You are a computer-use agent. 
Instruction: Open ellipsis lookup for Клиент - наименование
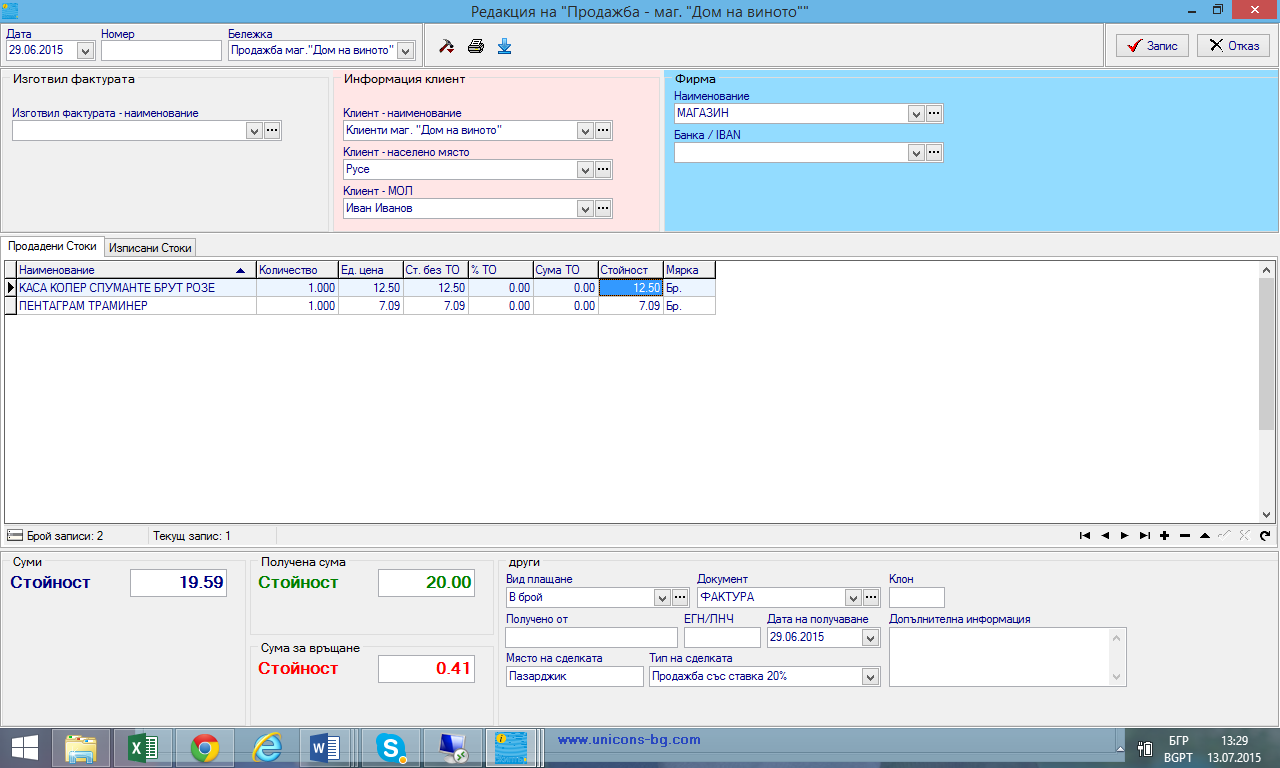pos(603,130)
